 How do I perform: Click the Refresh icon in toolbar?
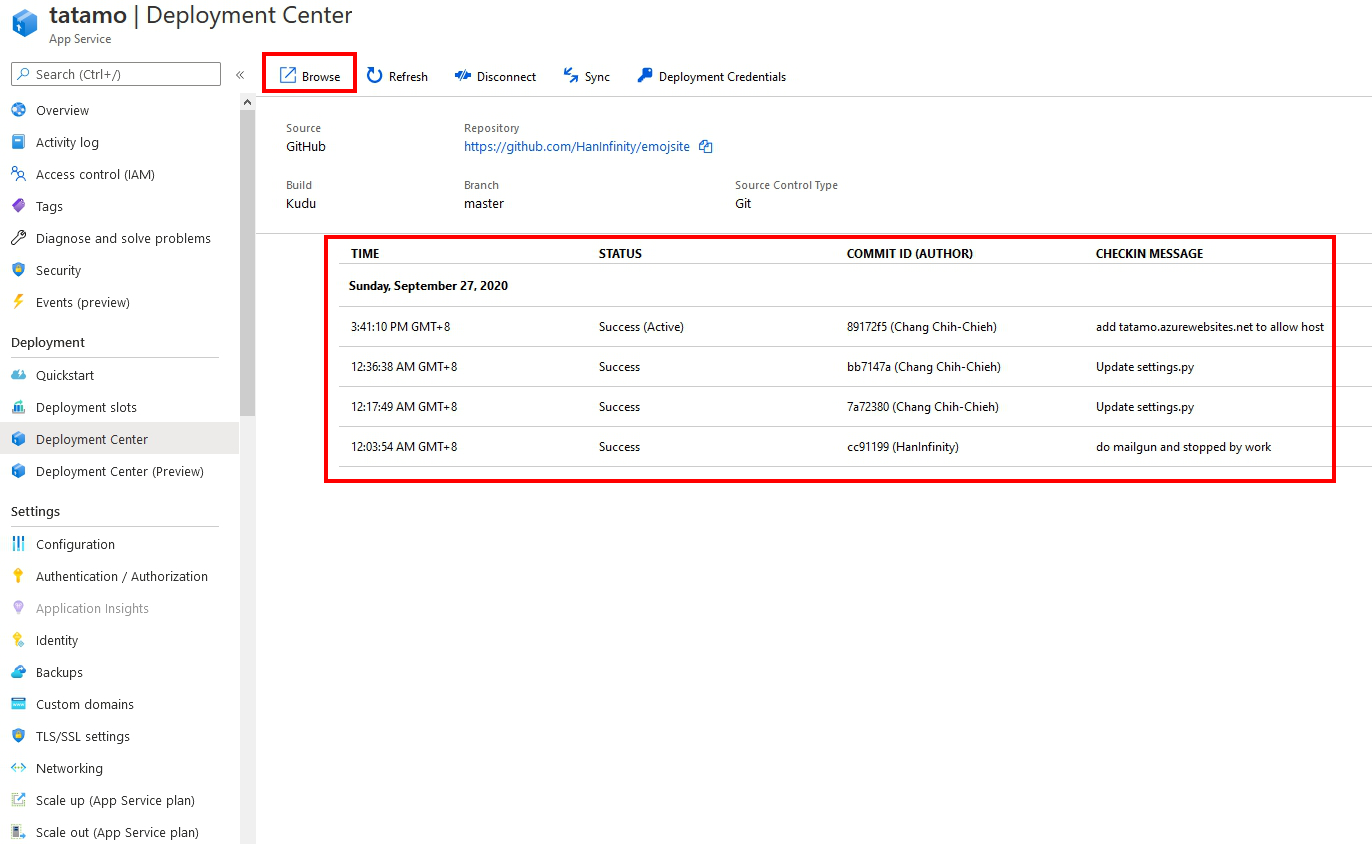click(x=375, y=76)
